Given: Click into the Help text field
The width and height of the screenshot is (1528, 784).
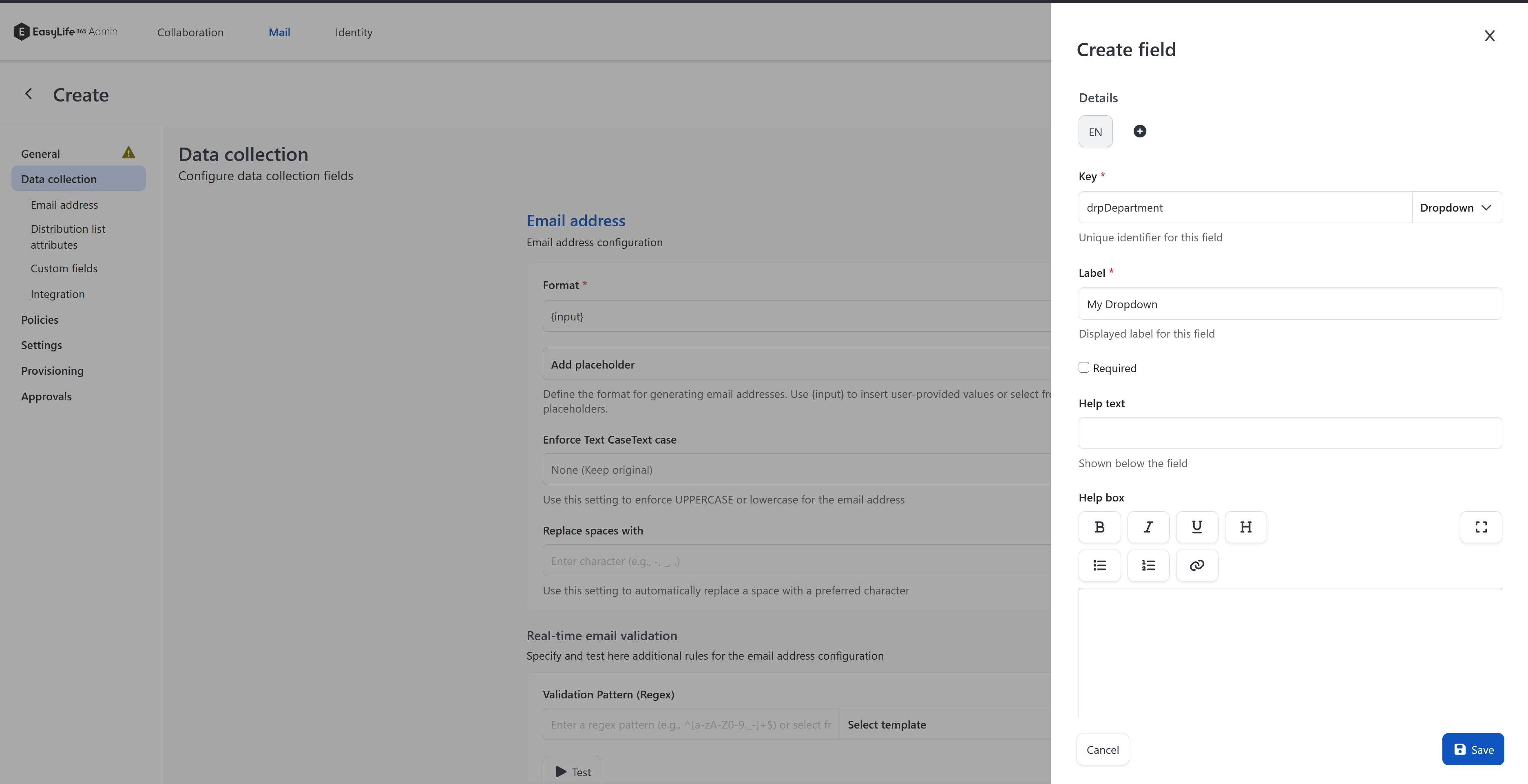Looking at the screenshot, I should coord(1289,433).
